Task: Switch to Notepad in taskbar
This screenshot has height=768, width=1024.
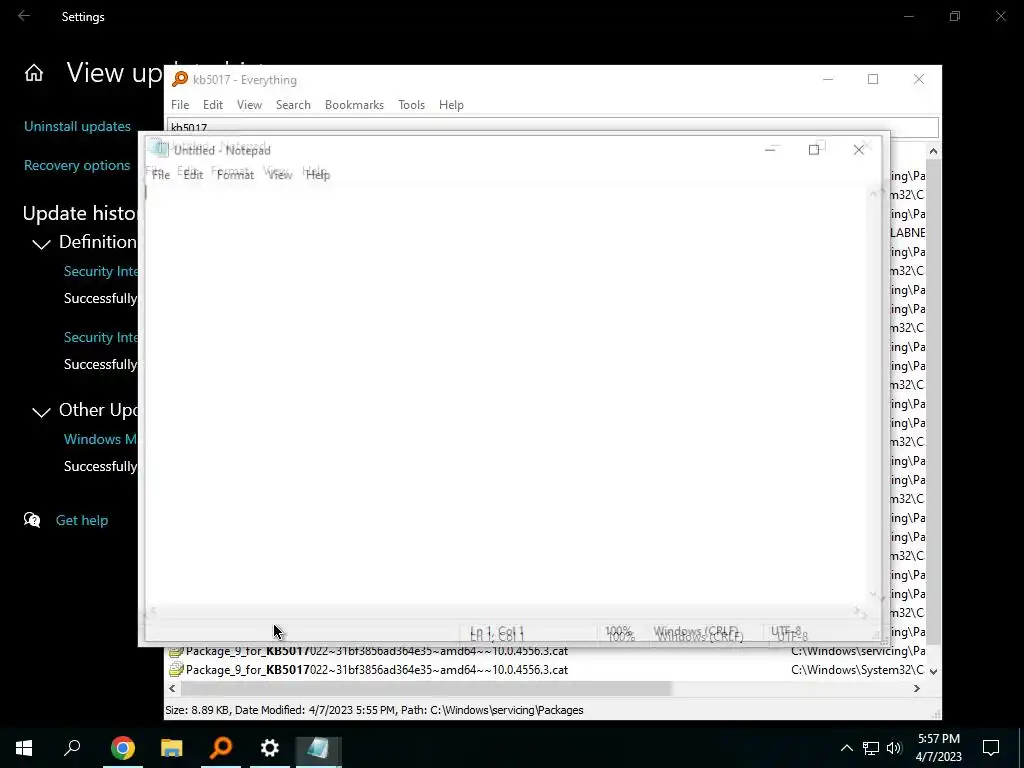Action: click(x=319, y=748)
